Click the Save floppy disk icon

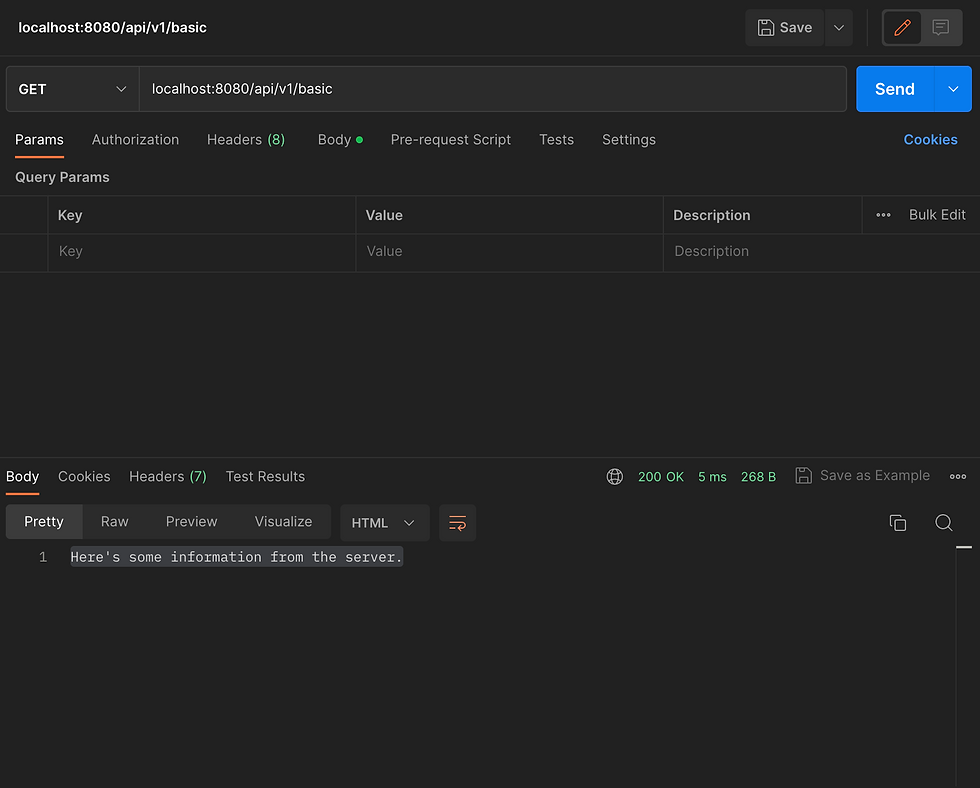[x=766, y=27]
